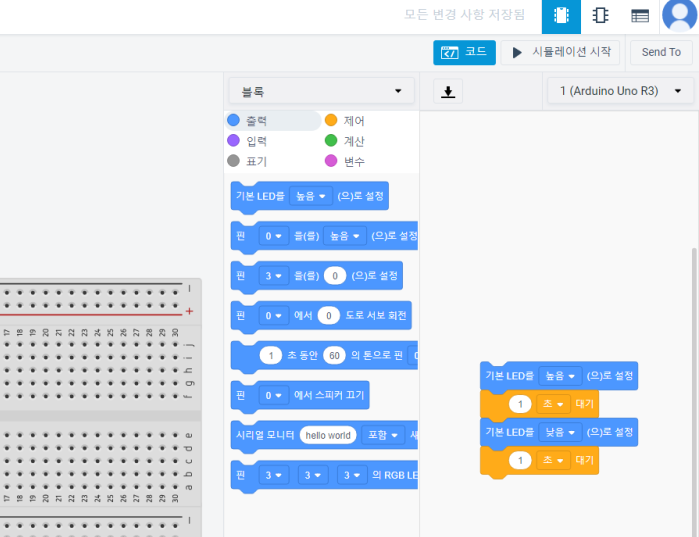
Task: Open component list table icon
Action: [640, 16]
